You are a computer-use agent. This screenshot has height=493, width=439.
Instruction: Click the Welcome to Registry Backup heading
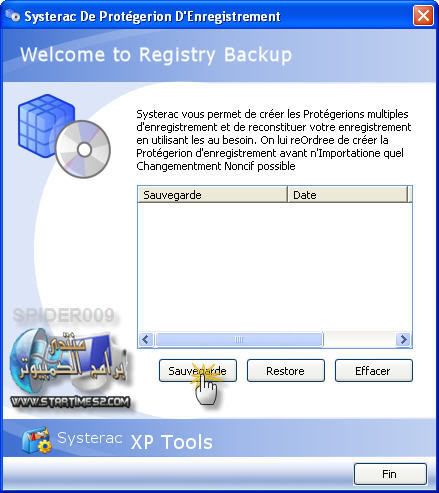pyautogui.click(x=156, y=55)
